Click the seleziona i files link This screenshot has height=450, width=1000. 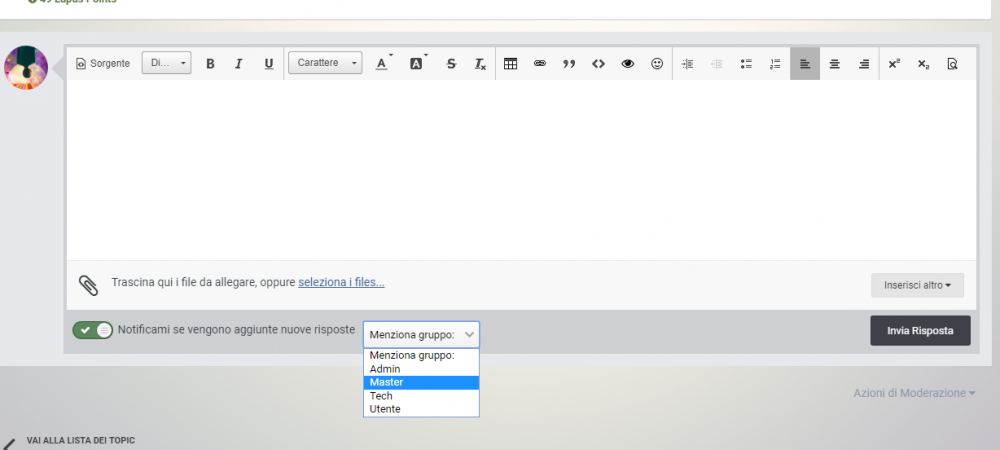(341, 282)
